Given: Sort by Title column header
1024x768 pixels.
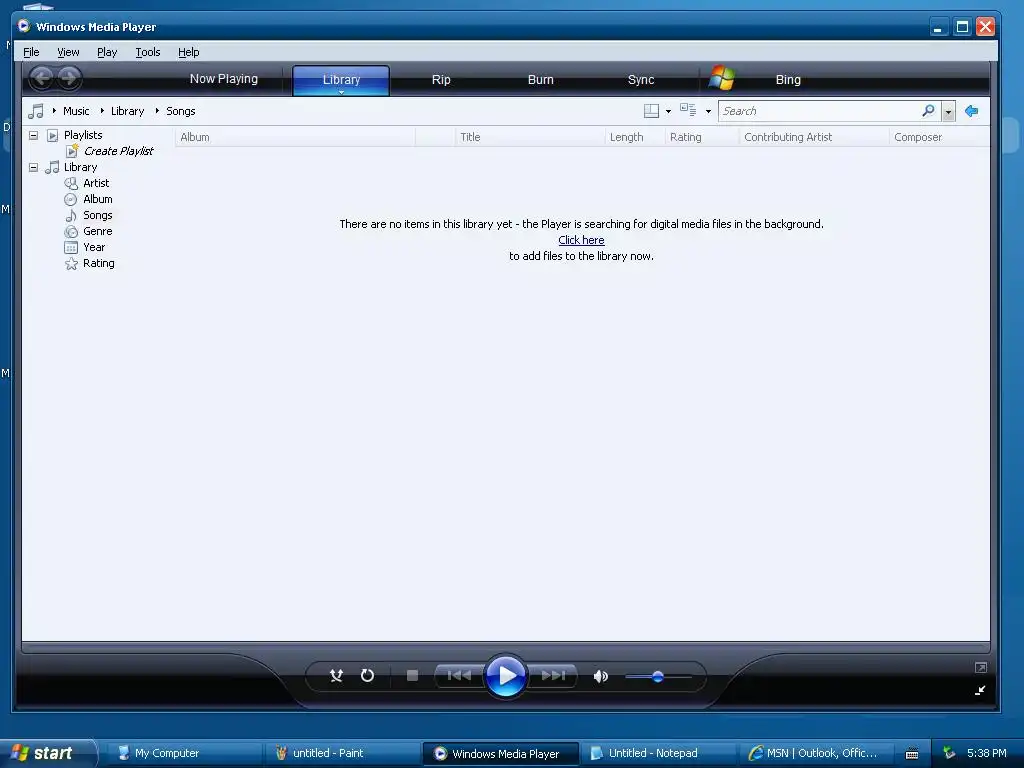Looking at the screenshot, I should click(530, 137).
